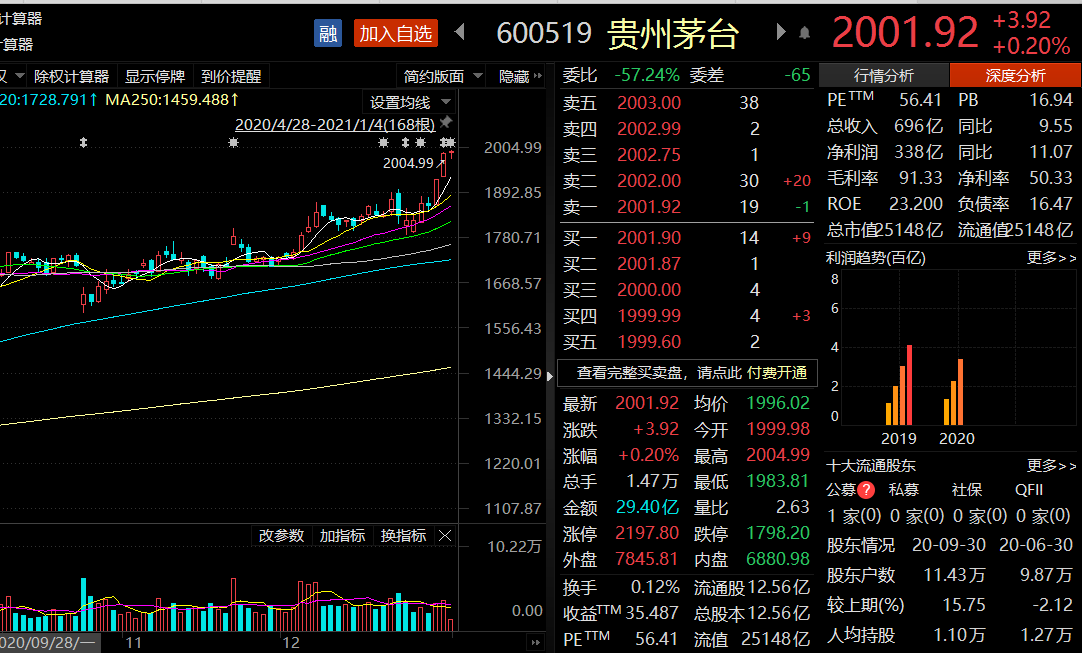1082x653 pixels.
Task: Click the 最高 value 2004.99
Action: (x=778, y=455)
